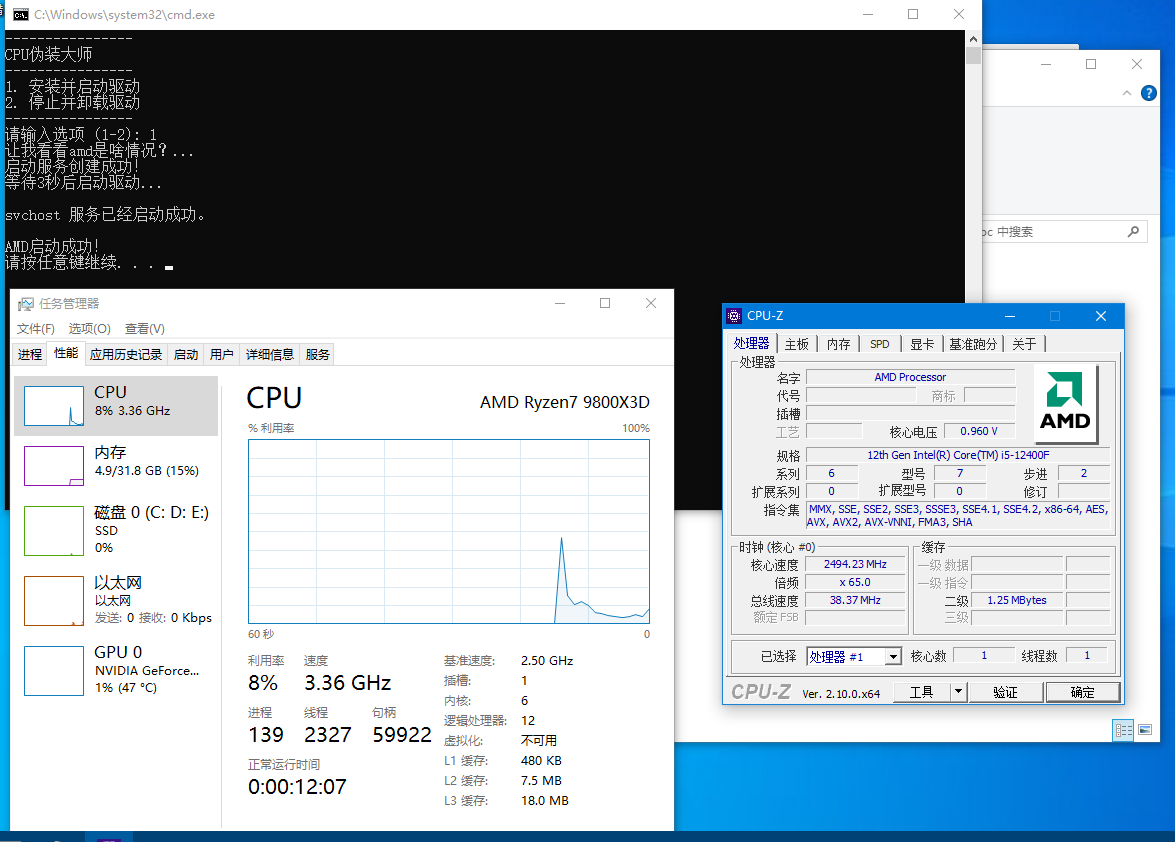Switch to the 启动 tab

coord(186,354)
